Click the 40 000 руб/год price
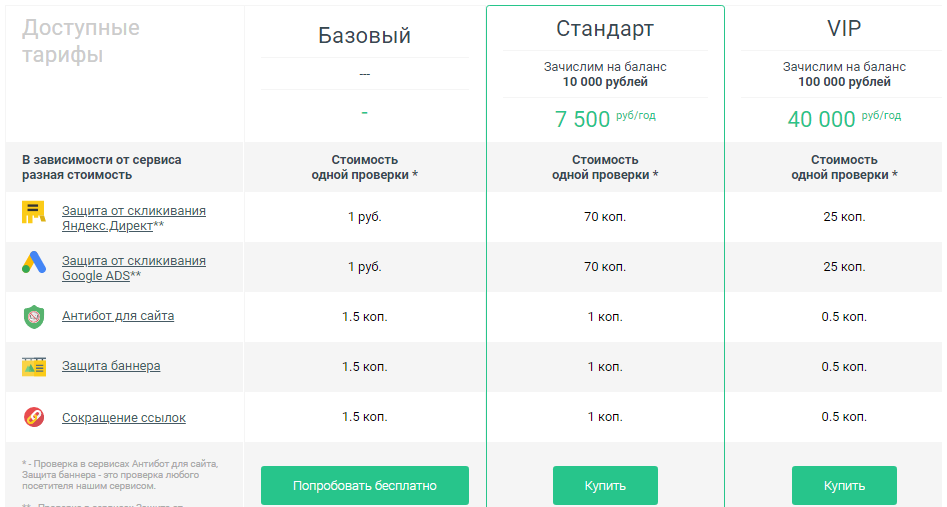The width and height of the screenshot is (947, 507). 844,119
